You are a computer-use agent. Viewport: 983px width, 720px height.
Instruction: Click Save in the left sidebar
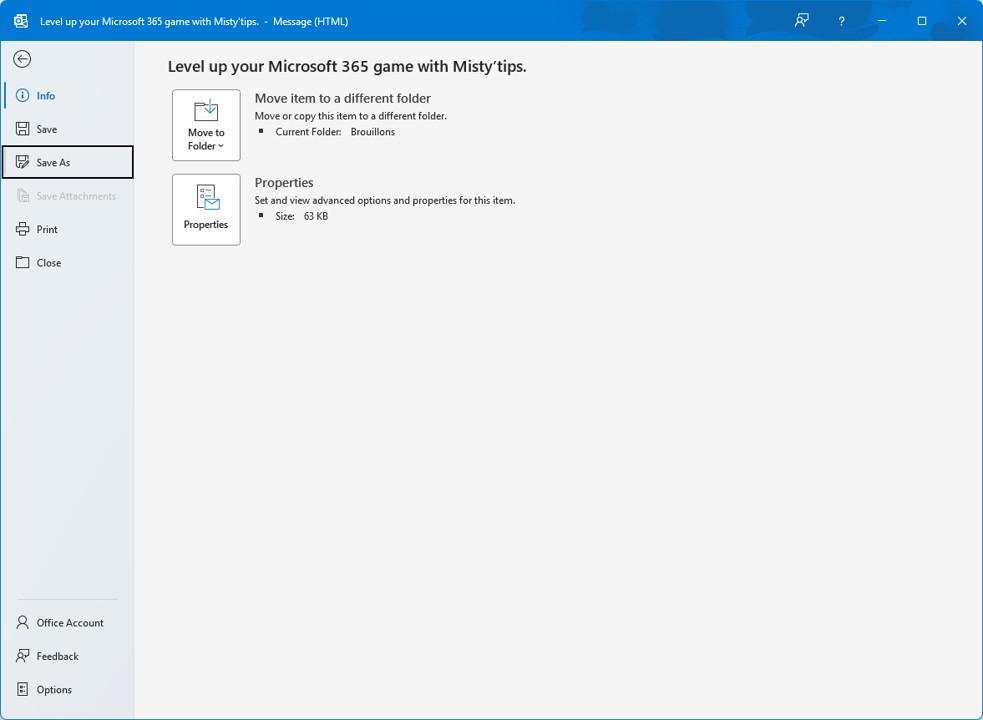point(46,129)
